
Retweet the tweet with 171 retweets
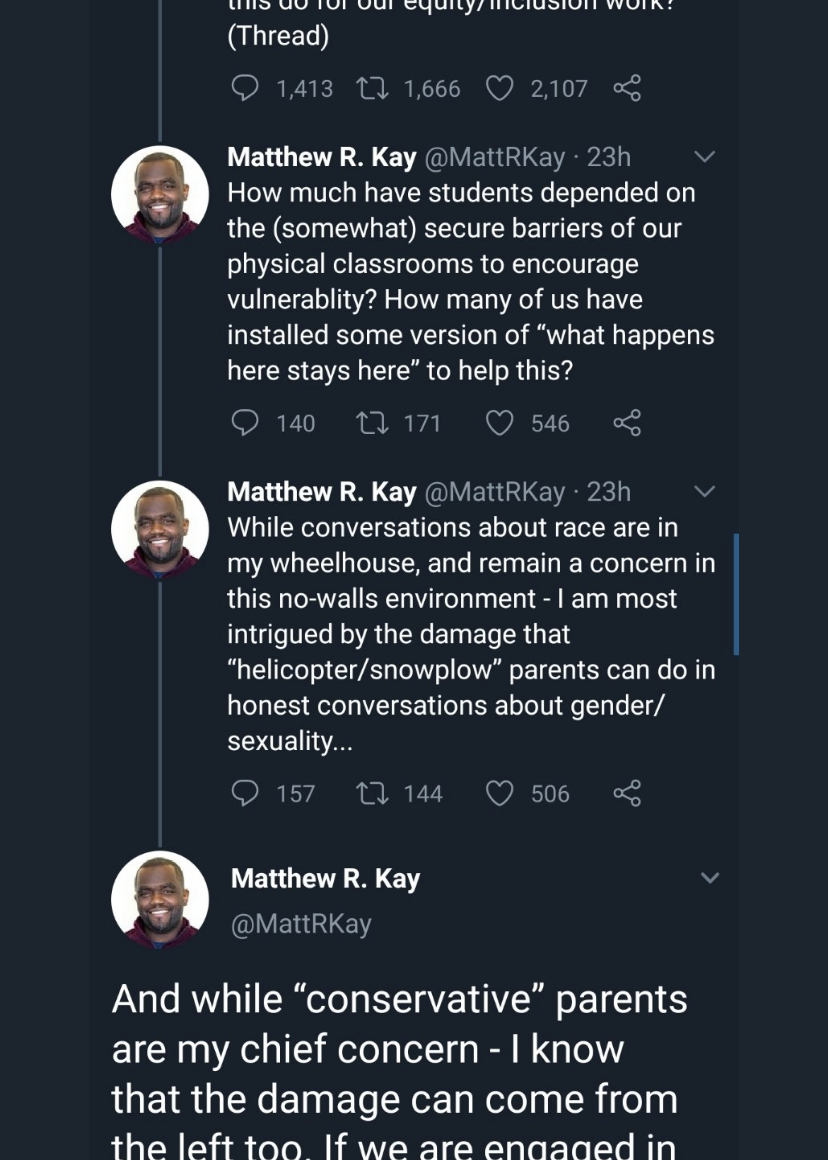pyautogui.click(x=372, y=423)
